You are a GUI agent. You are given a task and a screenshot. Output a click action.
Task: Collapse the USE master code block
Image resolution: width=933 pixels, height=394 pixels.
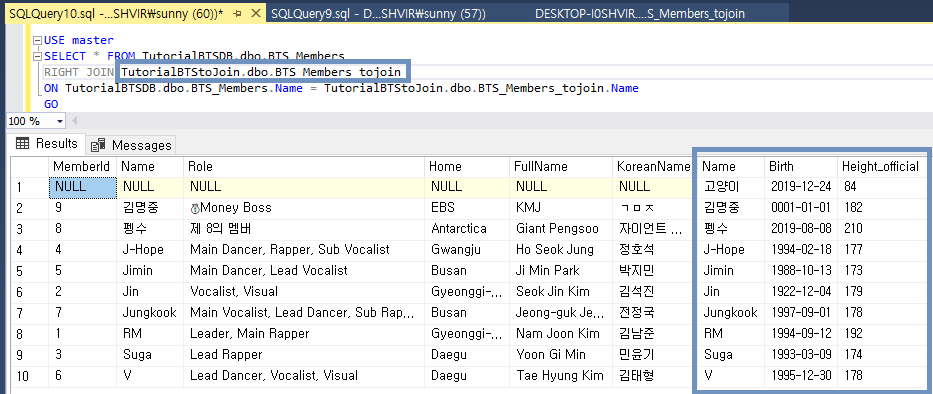tap(37, 40)
